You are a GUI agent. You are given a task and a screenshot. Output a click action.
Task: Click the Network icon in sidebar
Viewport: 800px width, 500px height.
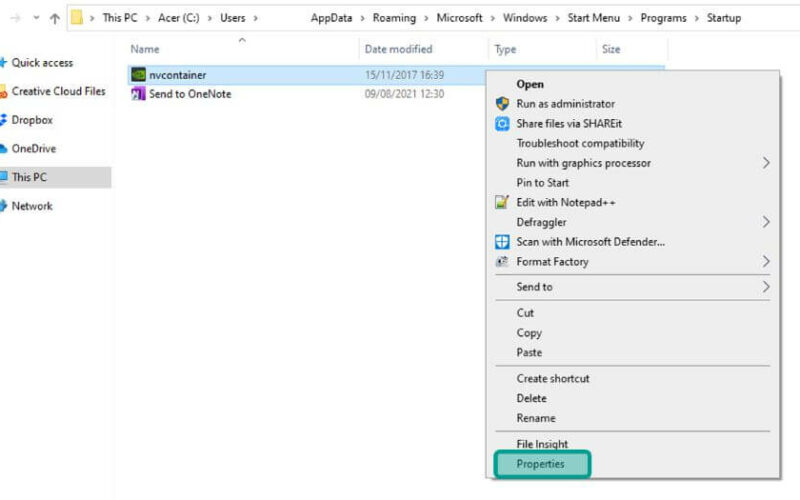[x=3, y=206]
